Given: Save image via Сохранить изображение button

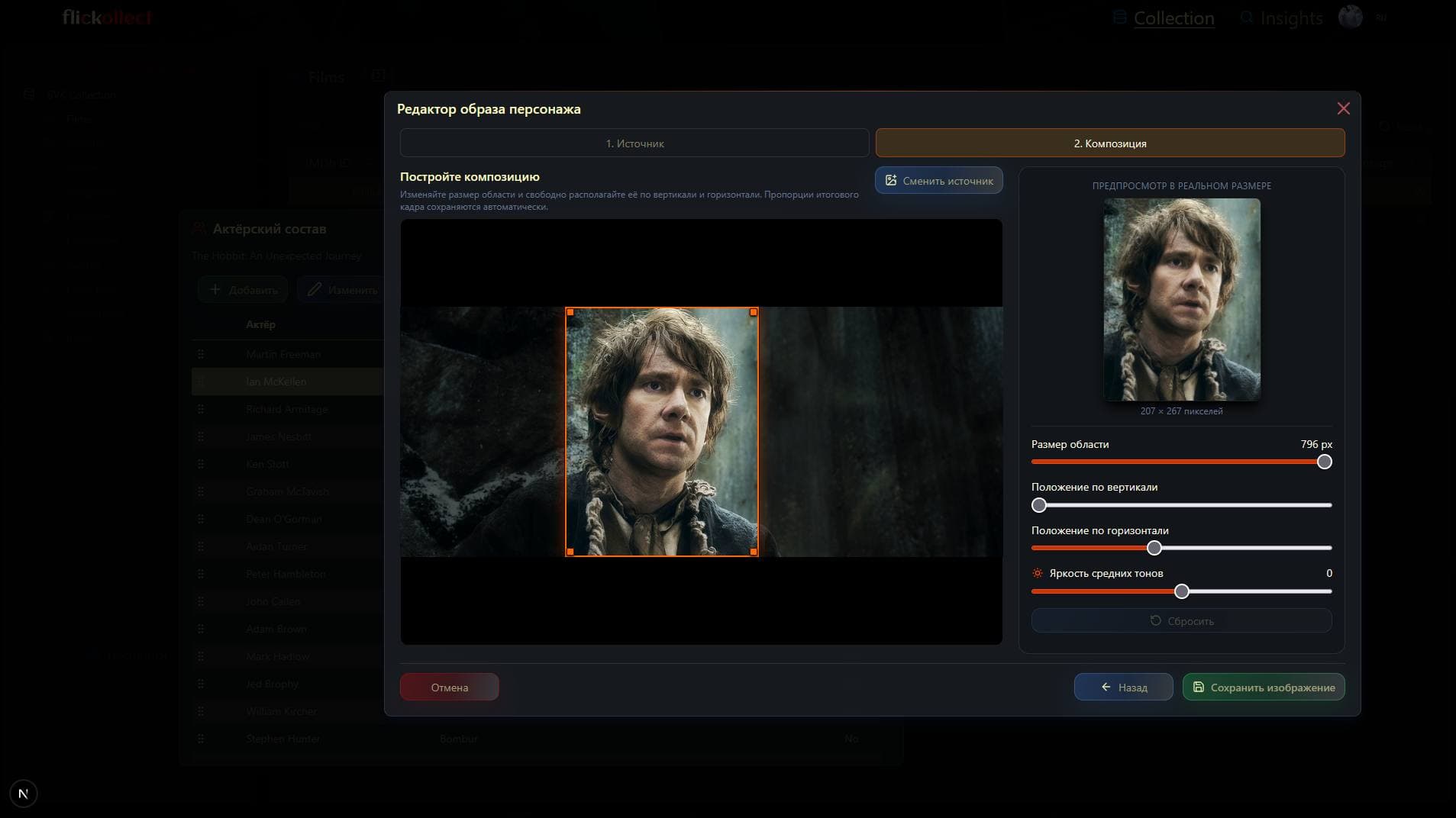Looking at the screenshot, I should click(1264, 688).
